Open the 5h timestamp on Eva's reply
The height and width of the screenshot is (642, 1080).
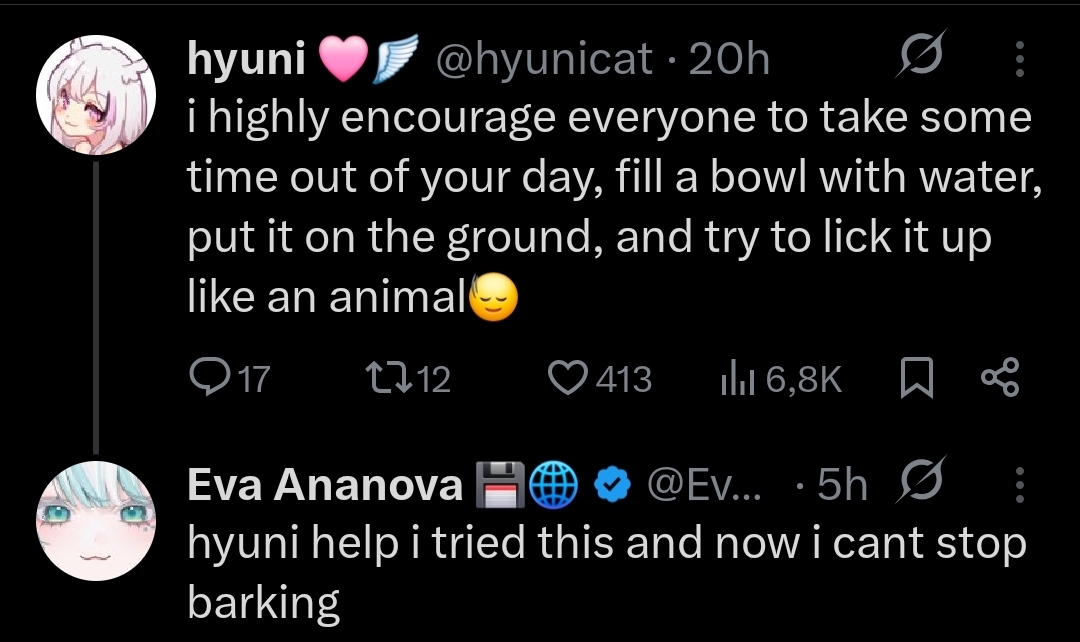841,486
